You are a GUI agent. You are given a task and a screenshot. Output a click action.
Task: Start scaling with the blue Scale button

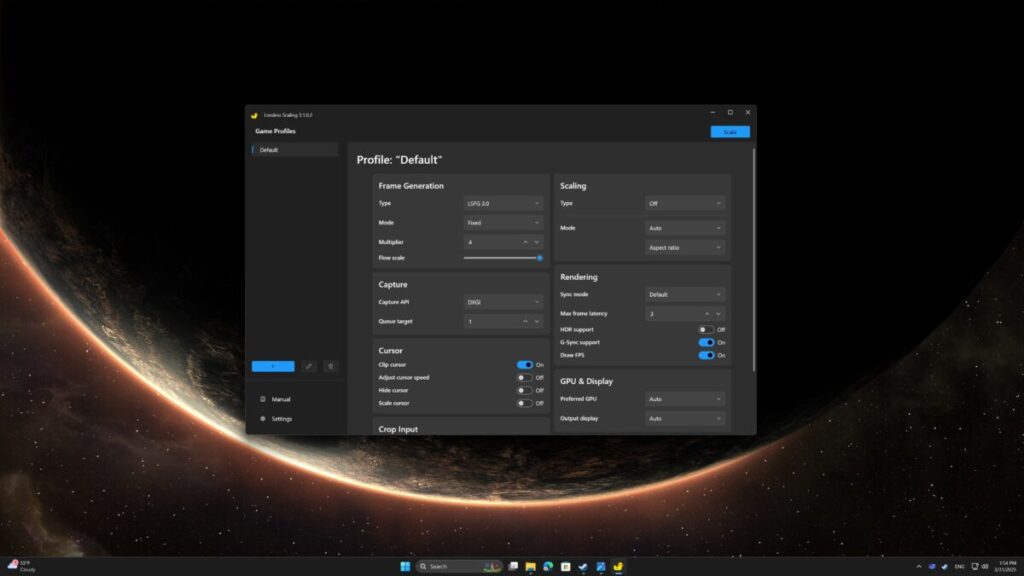point(730,132)
